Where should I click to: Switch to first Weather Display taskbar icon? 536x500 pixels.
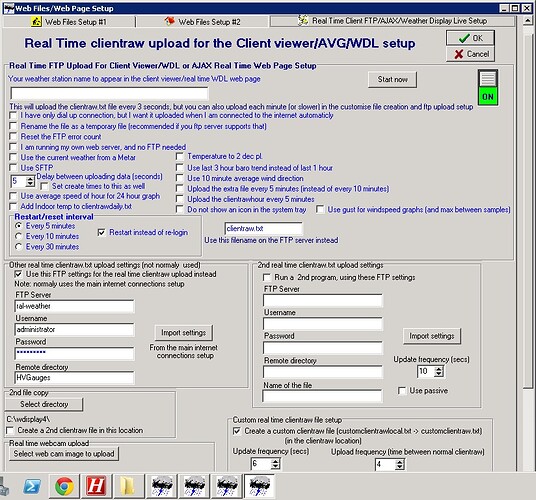point(162,486)
